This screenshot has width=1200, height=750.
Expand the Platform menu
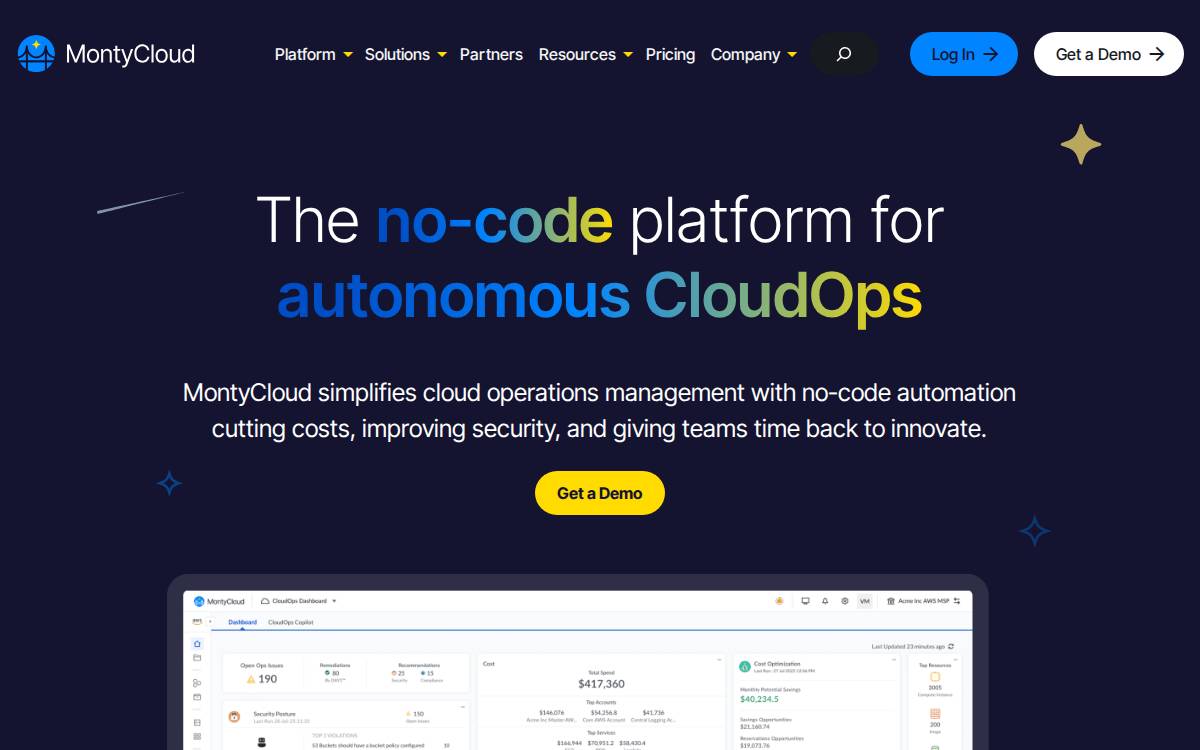(313, 54)
